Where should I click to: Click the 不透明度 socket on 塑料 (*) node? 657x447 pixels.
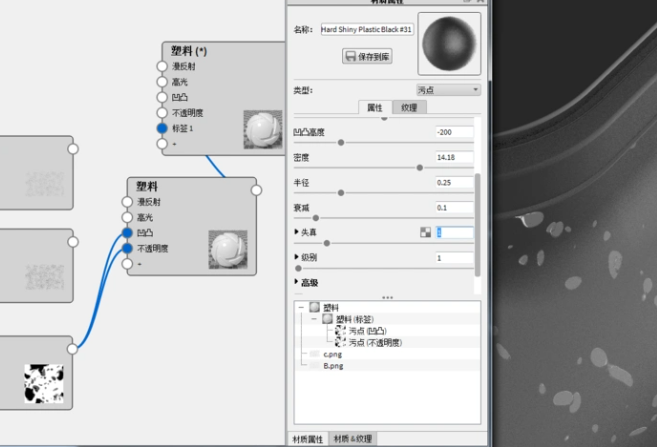[162, 113]
